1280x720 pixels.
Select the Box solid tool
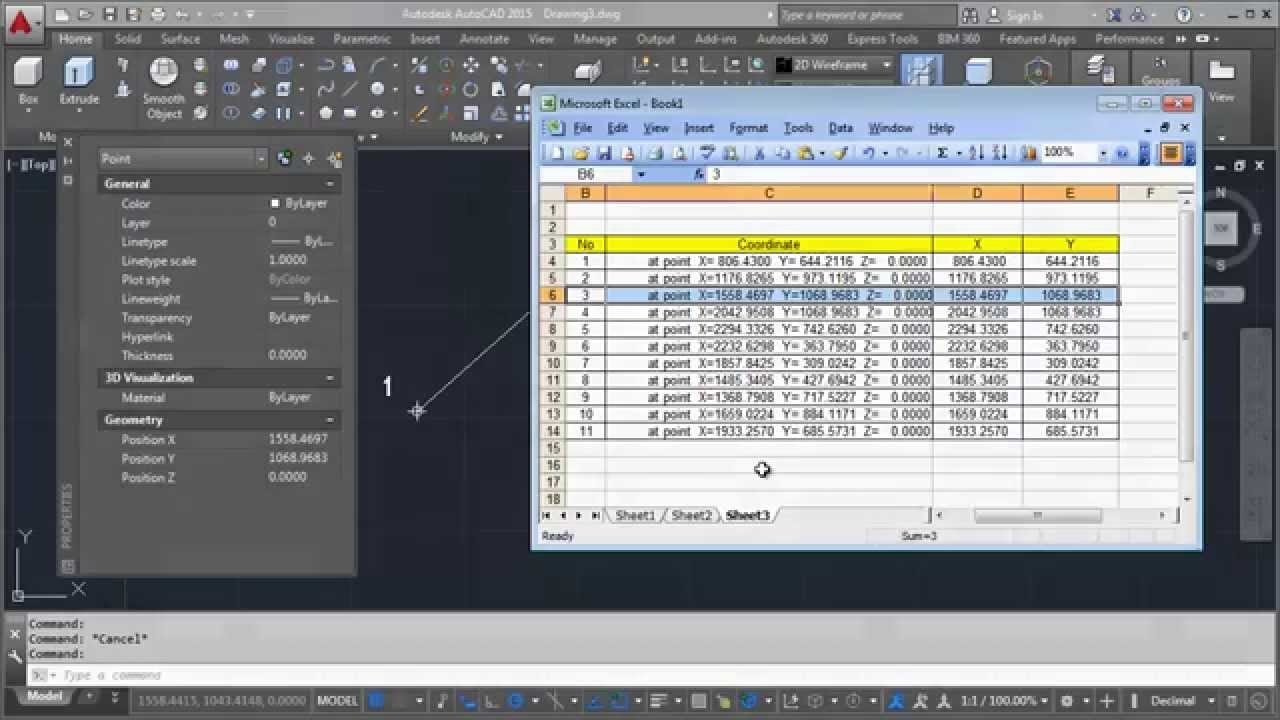(29, 81)
